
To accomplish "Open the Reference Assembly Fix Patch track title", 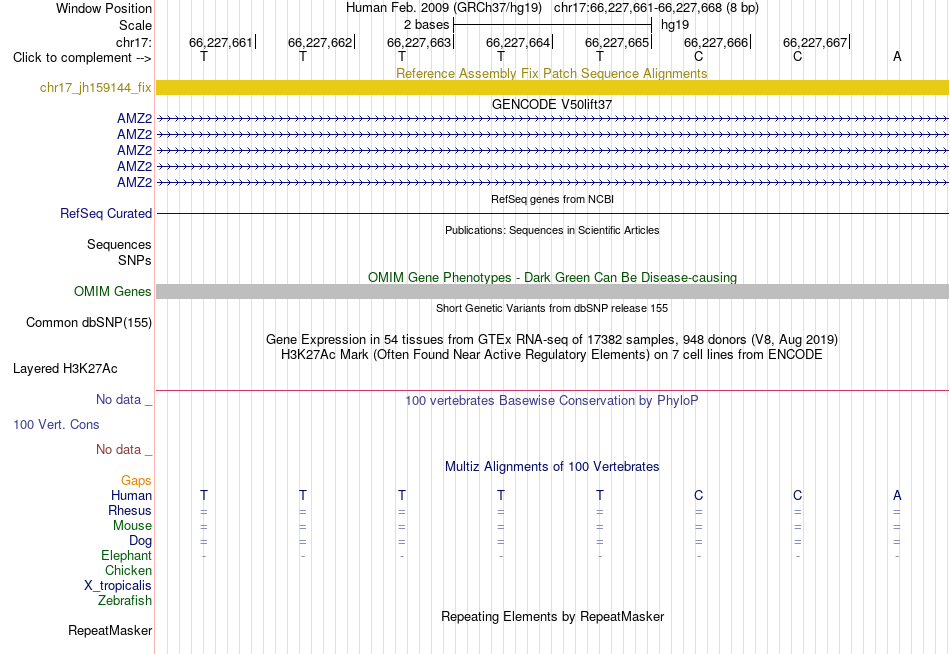I will coord(552,73).
